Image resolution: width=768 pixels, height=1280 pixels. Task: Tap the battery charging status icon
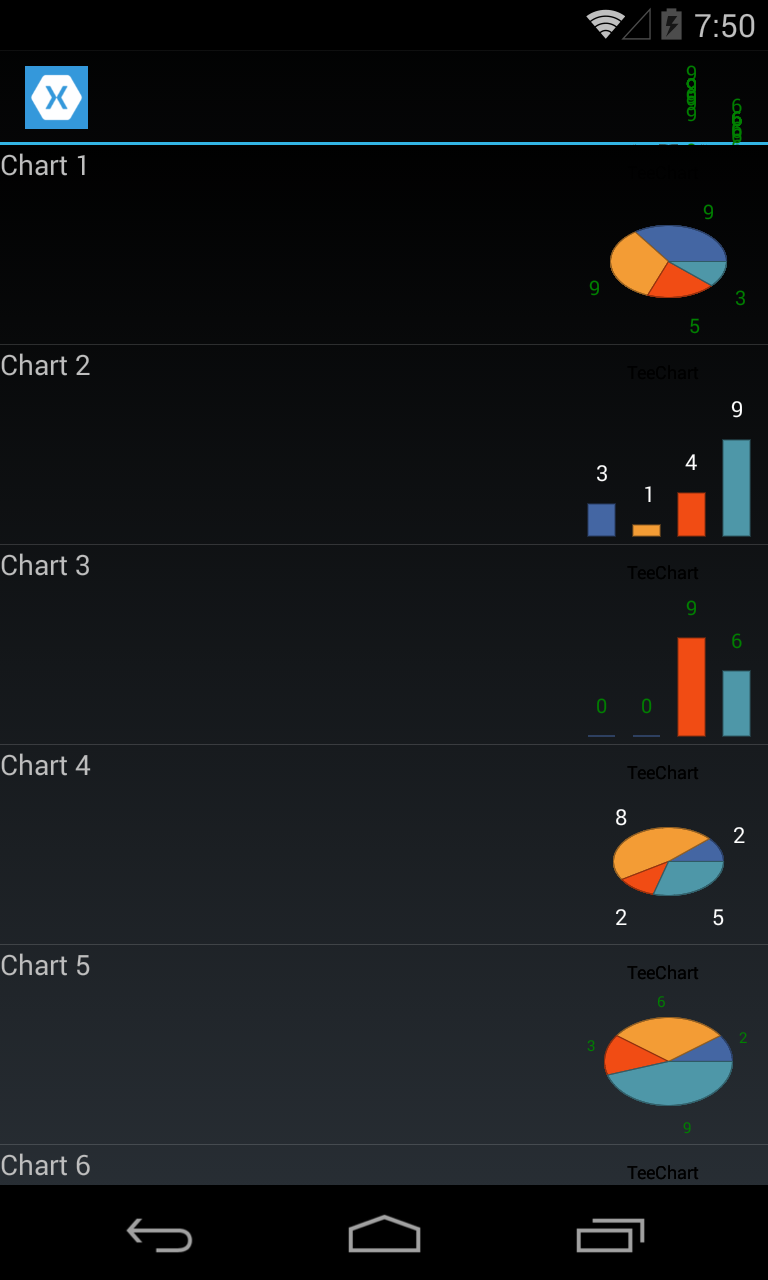point(671,24)
